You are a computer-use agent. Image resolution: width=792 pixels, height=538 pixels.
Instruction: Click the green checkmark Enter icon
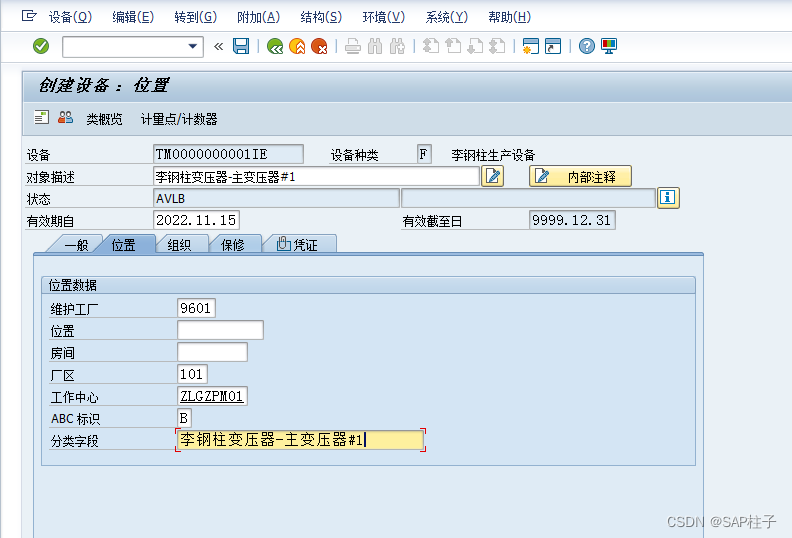41,46
